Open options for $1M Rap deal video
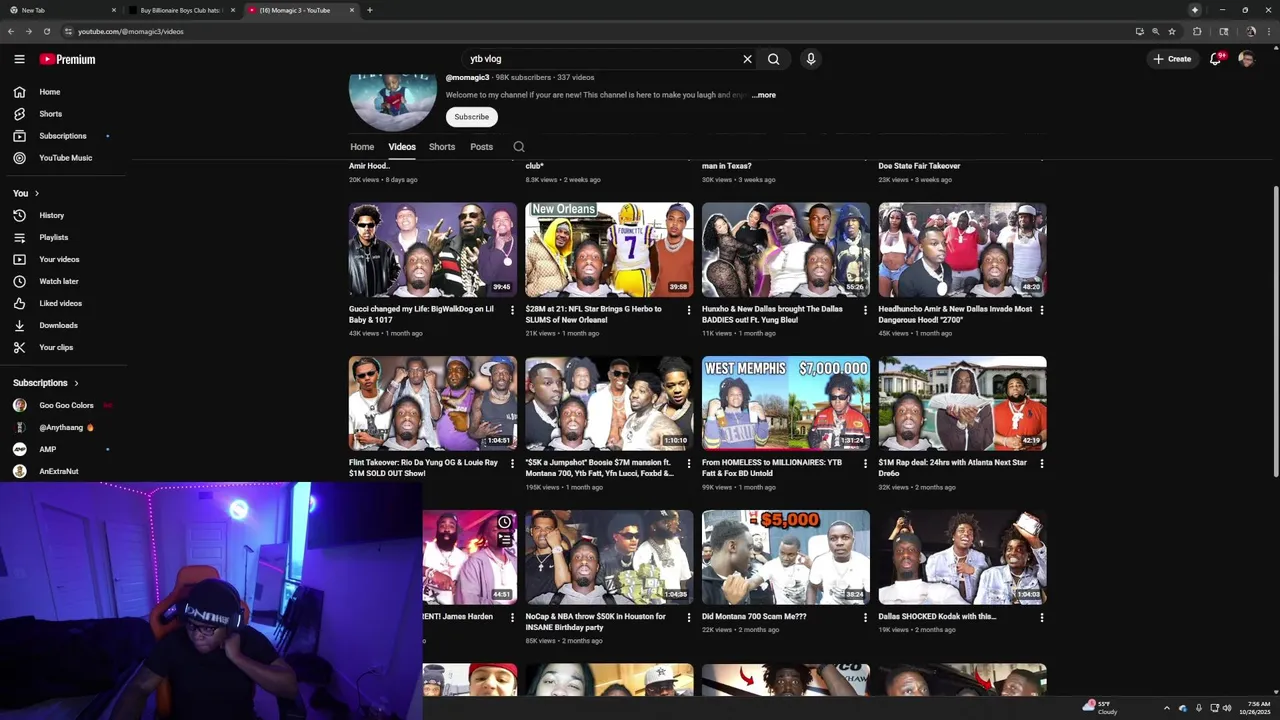This screenshot has width=1280, height=720. pyautogui.click(x=1042, y=464)
